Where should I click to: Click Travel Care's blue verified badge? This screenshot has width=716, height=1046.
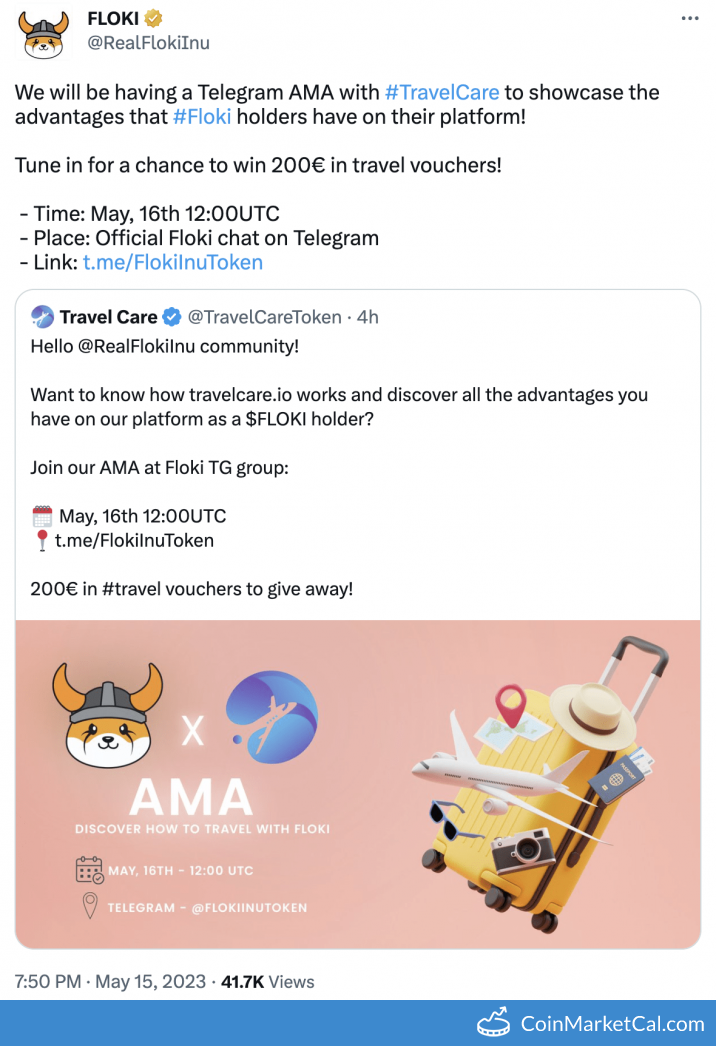coord(172,317)
